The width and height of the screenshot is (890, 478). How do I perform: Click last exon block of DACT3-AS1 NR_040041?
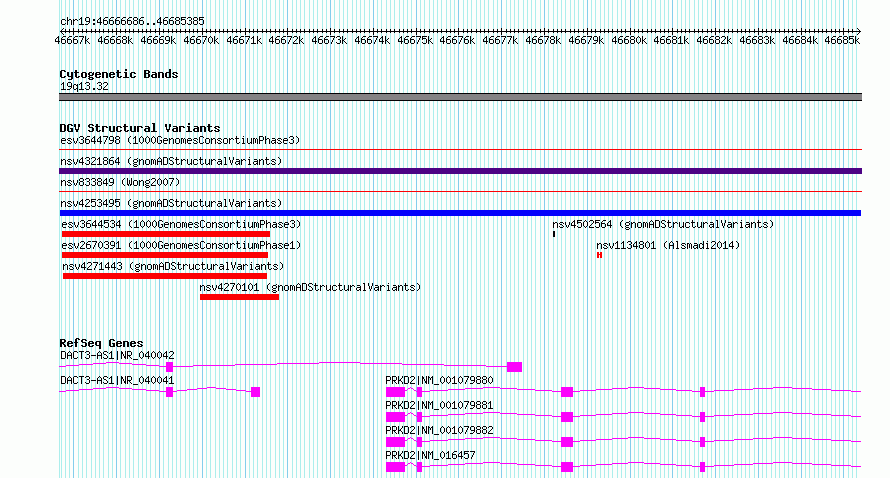pos(255,392)
